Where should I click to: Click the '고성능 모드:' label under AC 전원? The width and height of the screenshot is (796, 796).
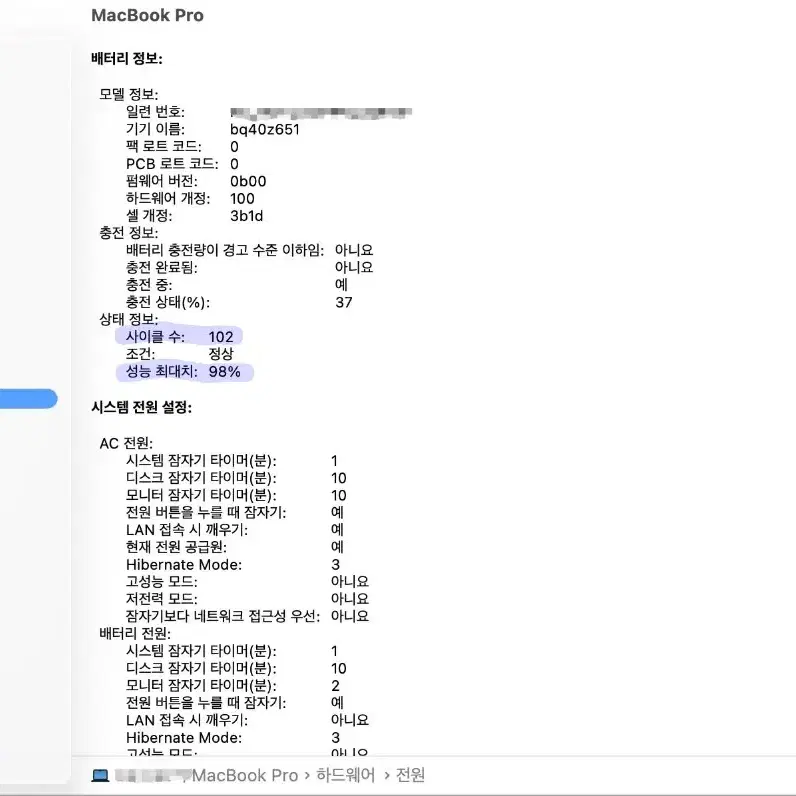[x=161, y=582]
